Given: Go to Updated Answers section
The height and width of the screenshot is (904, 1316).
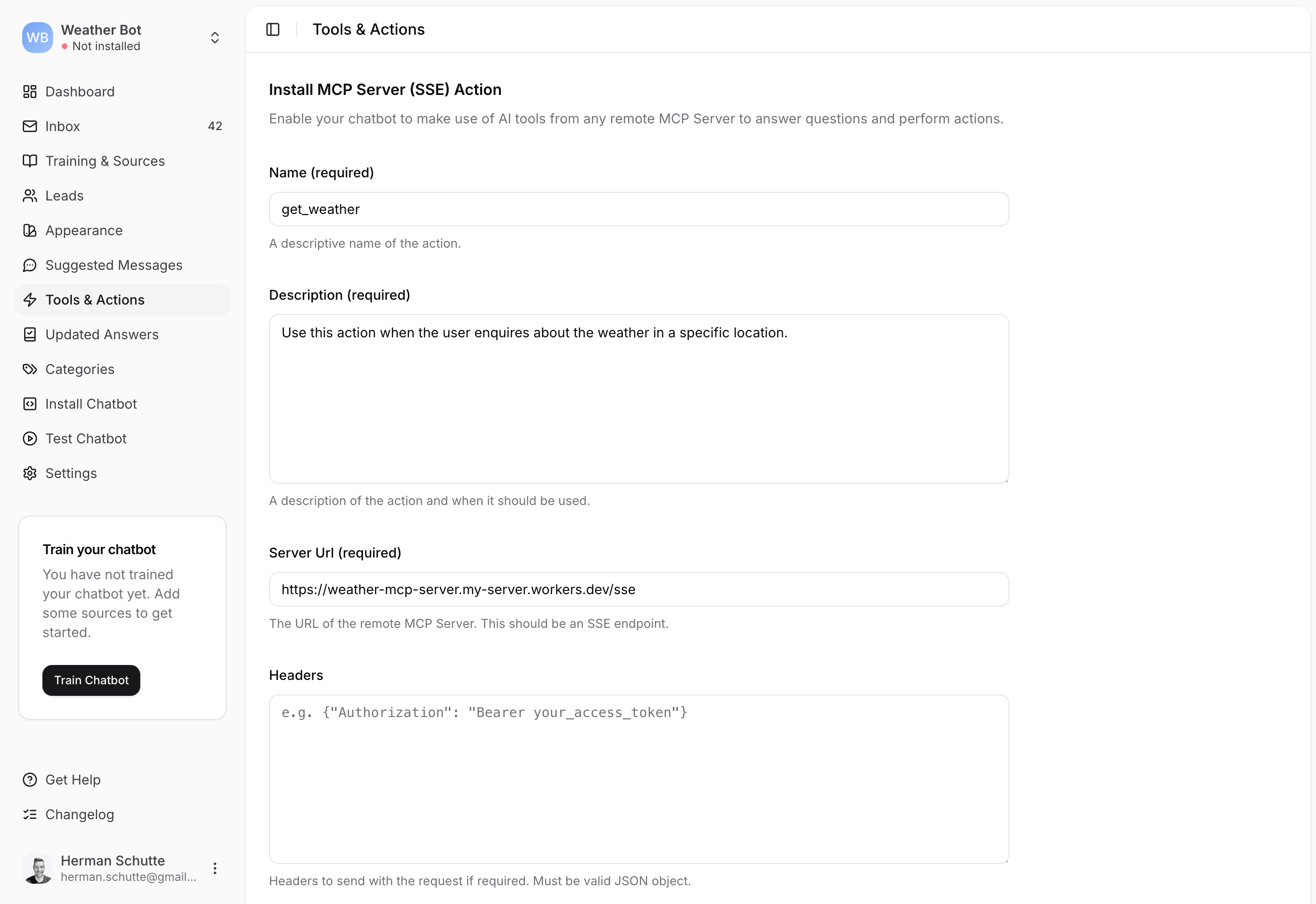Looking at the screenshot, I should (x=102, y=335).
